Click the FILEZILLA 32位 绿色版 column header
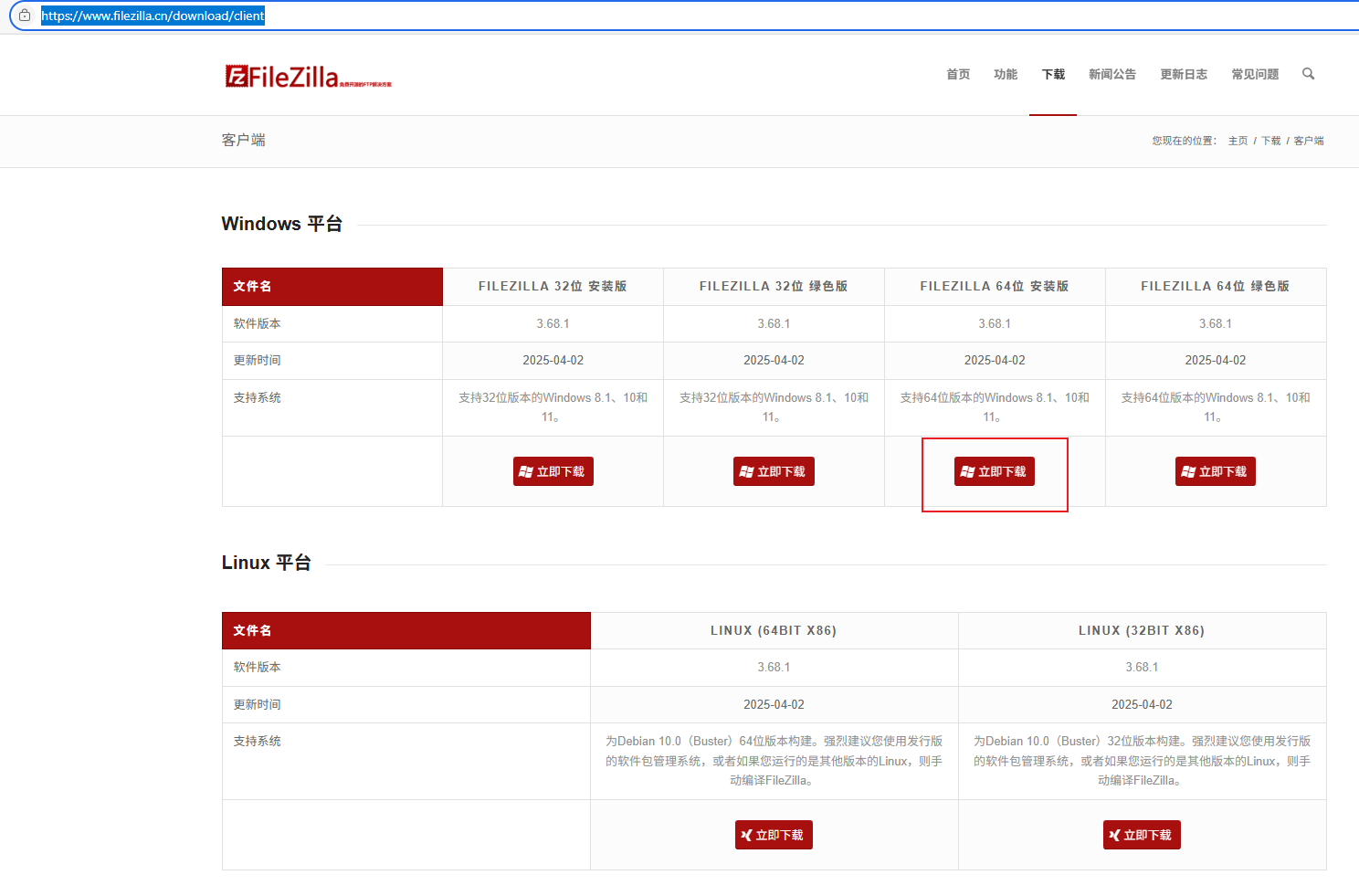Image resolution: width=1359 pixels, height=896 pixels. (x=774, y=287)
